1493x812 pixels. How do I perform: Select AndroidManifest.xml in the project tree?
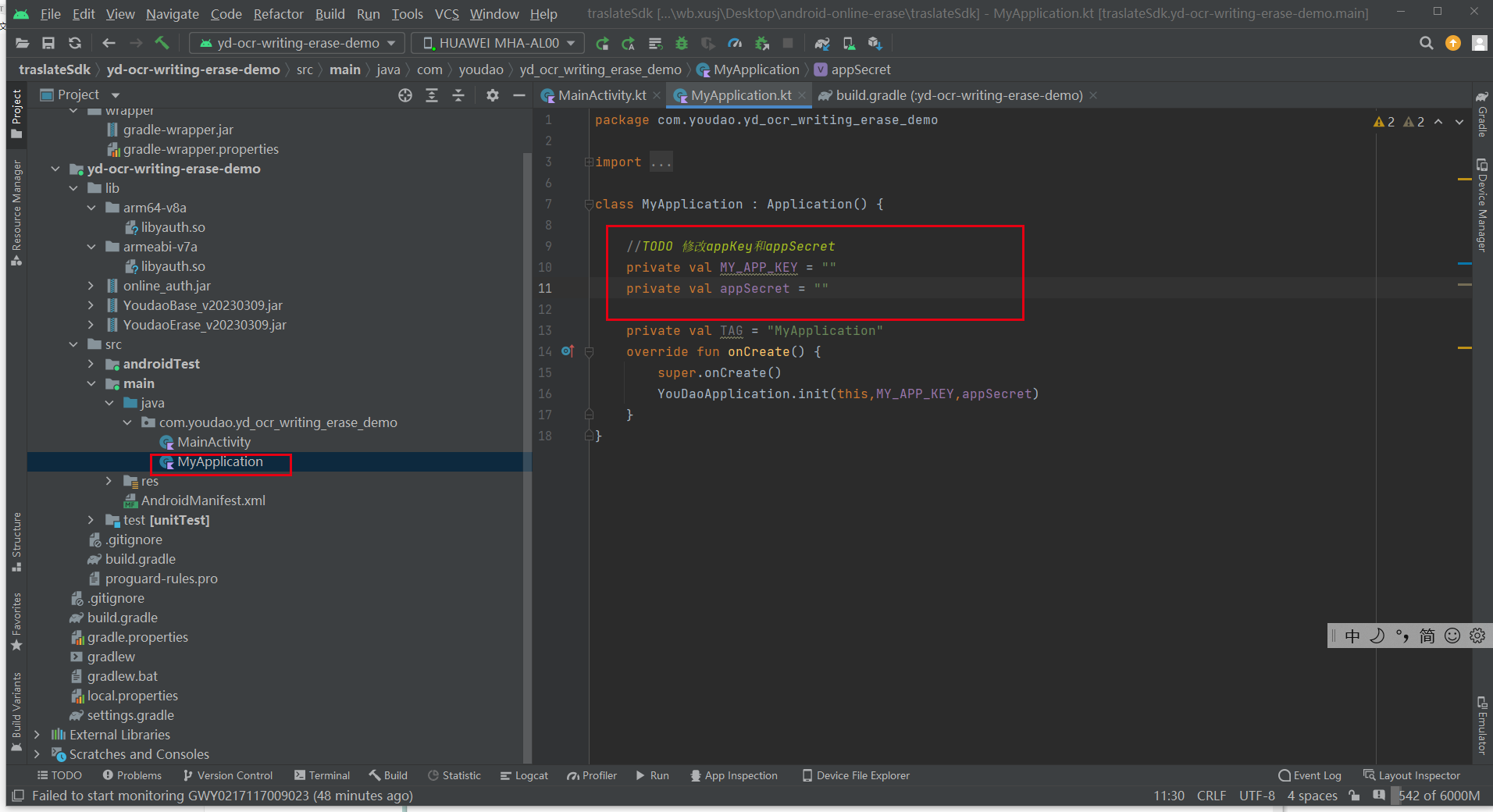pyautogui.click(x=203, y=500)
